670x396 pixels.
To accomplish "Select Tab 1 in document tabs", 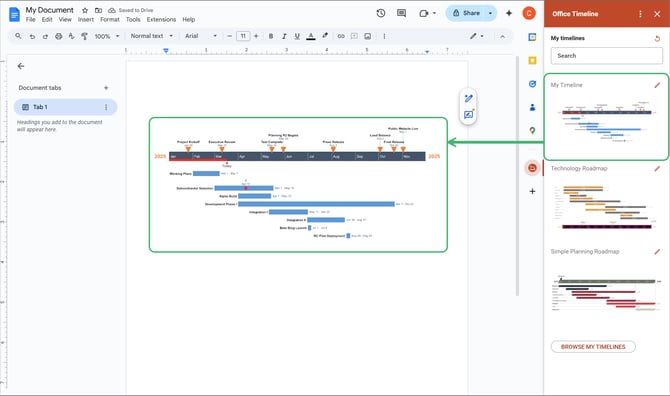I will [65, 107].
